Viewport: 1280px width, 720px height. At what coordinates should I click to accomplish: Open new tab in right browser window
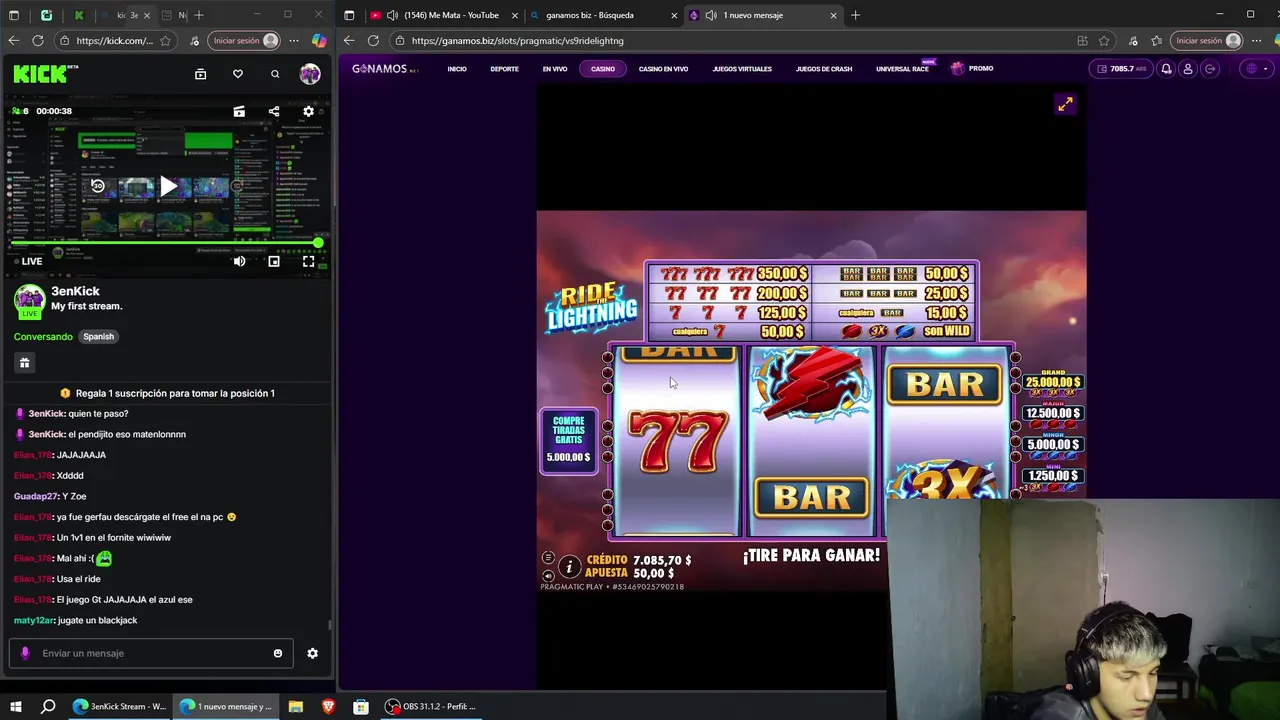tap(855, 15)
